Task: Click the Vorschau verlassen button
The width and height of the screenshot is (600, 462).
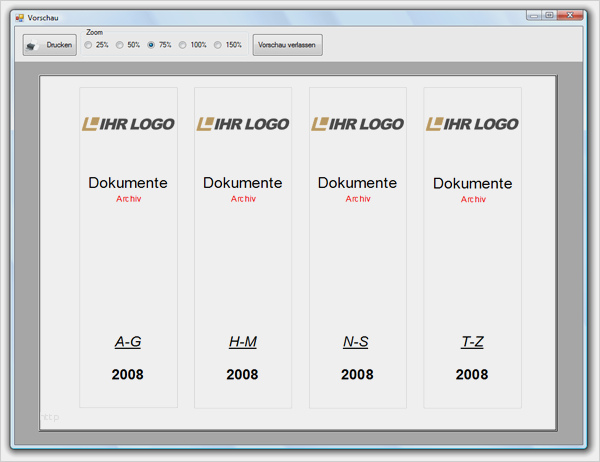Action: (287, 45)
